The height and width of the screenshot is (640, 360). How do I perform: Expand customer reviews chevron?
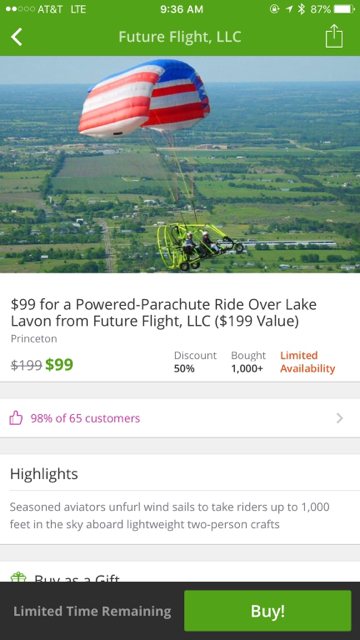pos(340,418)
